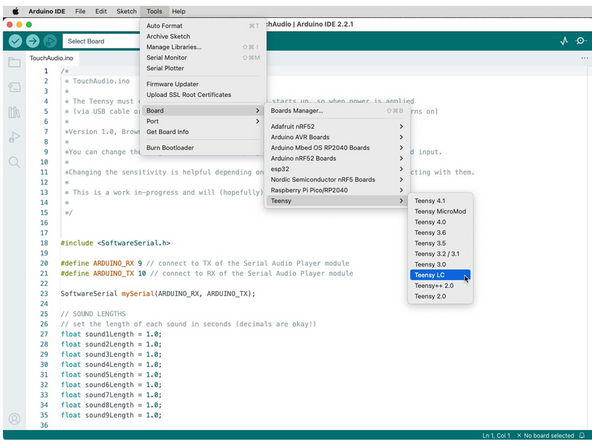Click the notifications bell icon
Screen dimensions: 592x444
[x=582, y=435]
